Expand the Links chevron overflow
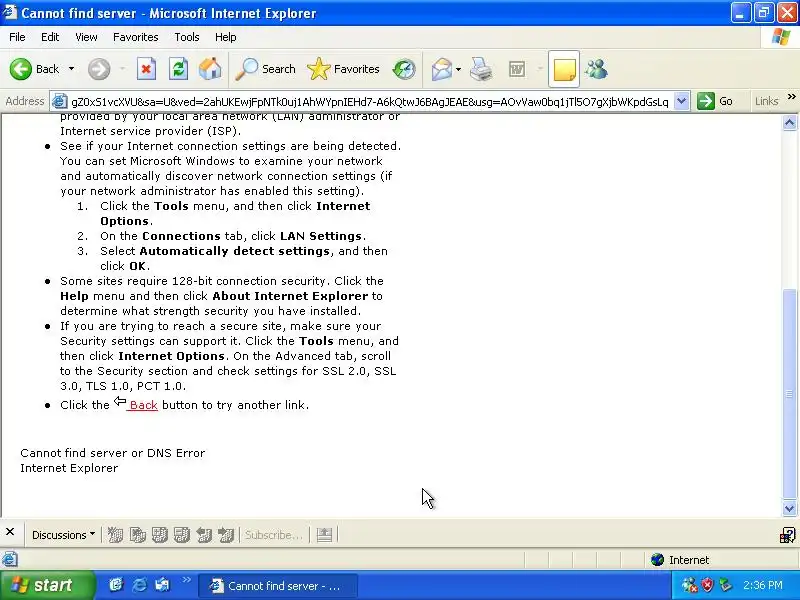 point(791,96)
